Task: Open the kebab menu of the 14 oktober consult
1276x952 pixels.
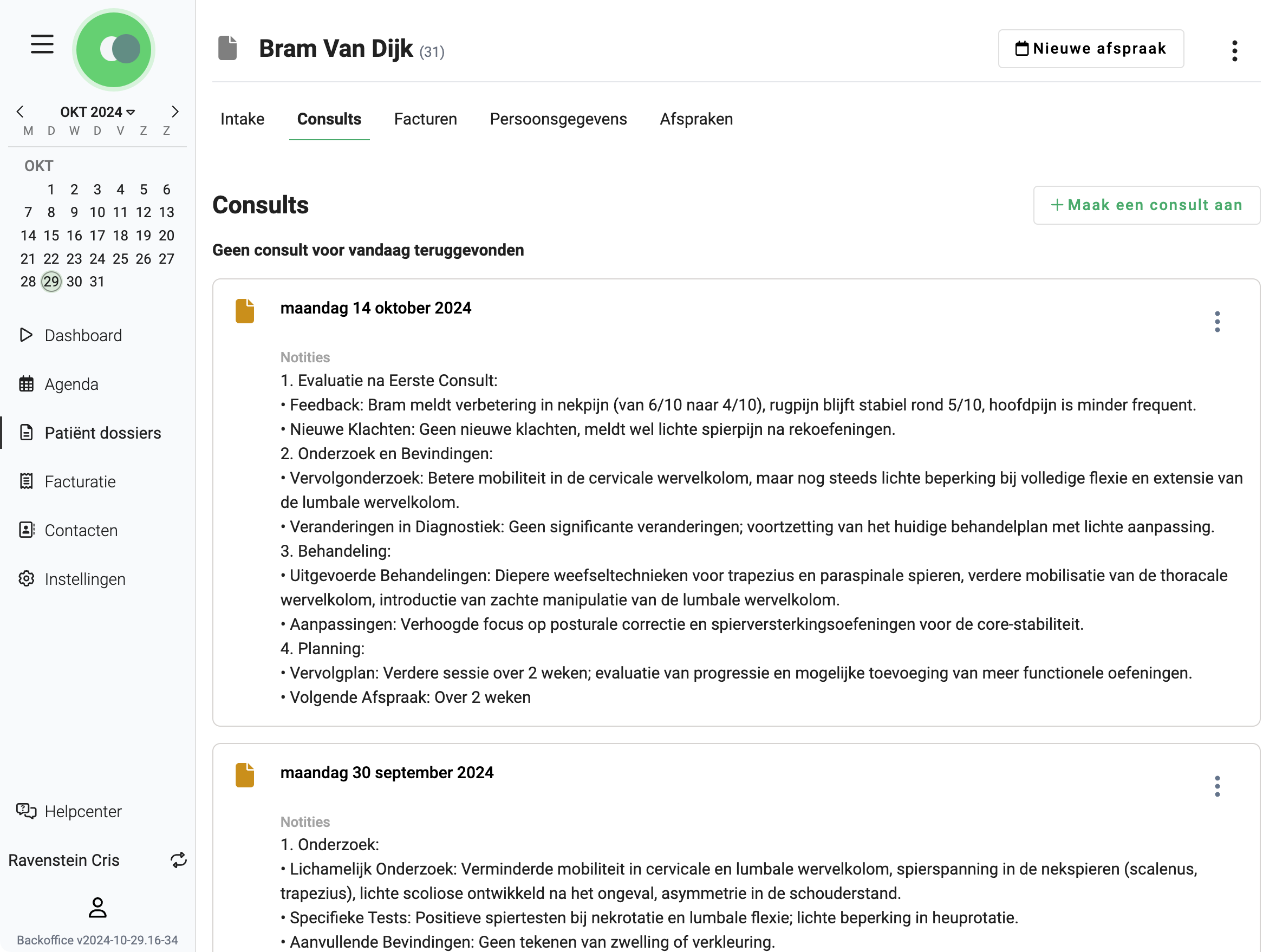Action: (x=1217, y=321)
